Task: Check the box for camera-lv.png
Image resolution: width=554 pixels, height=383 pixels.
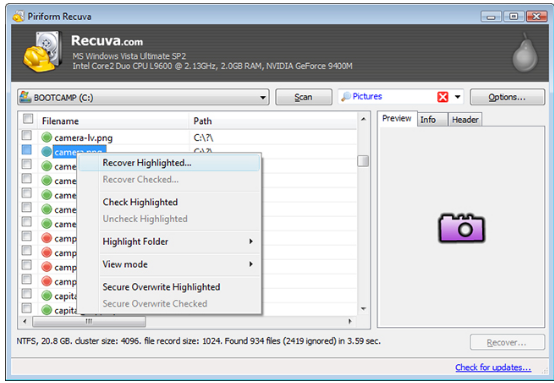Action: tap(26, 135)
